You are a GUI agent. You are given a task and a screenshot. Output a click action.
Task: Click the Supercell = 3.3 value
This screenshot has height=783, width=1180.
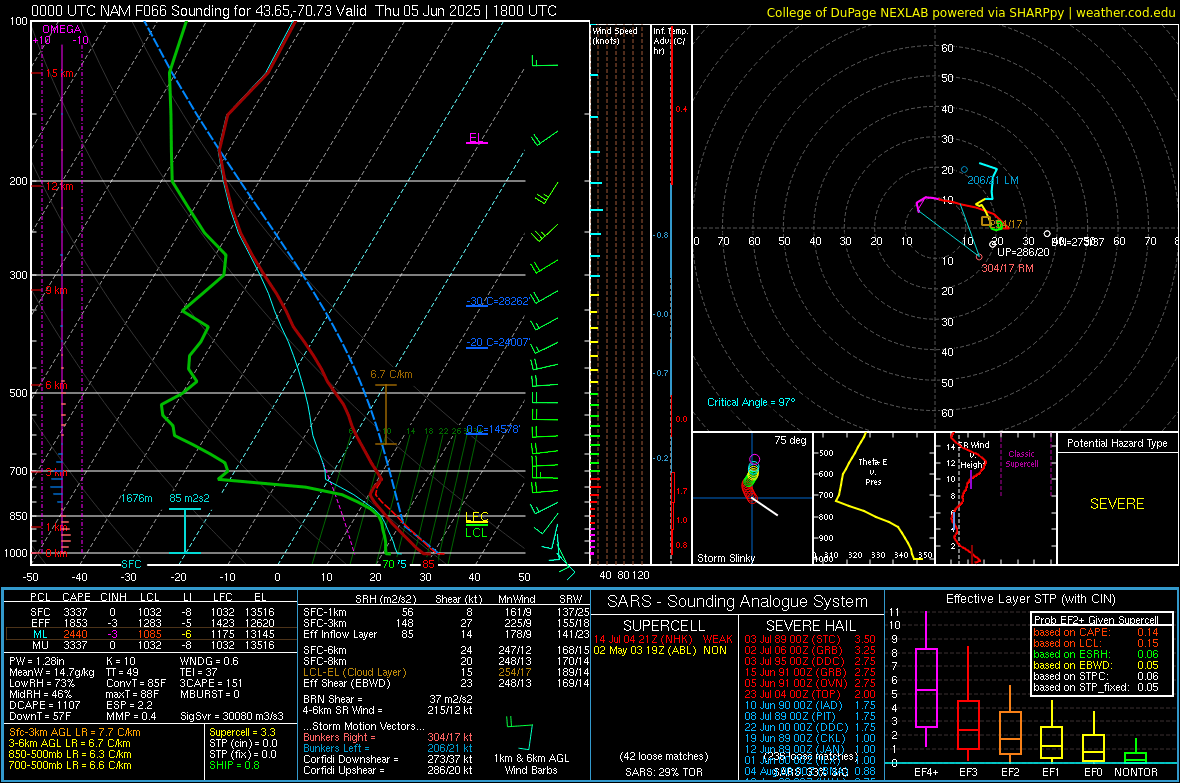[242, 732]
